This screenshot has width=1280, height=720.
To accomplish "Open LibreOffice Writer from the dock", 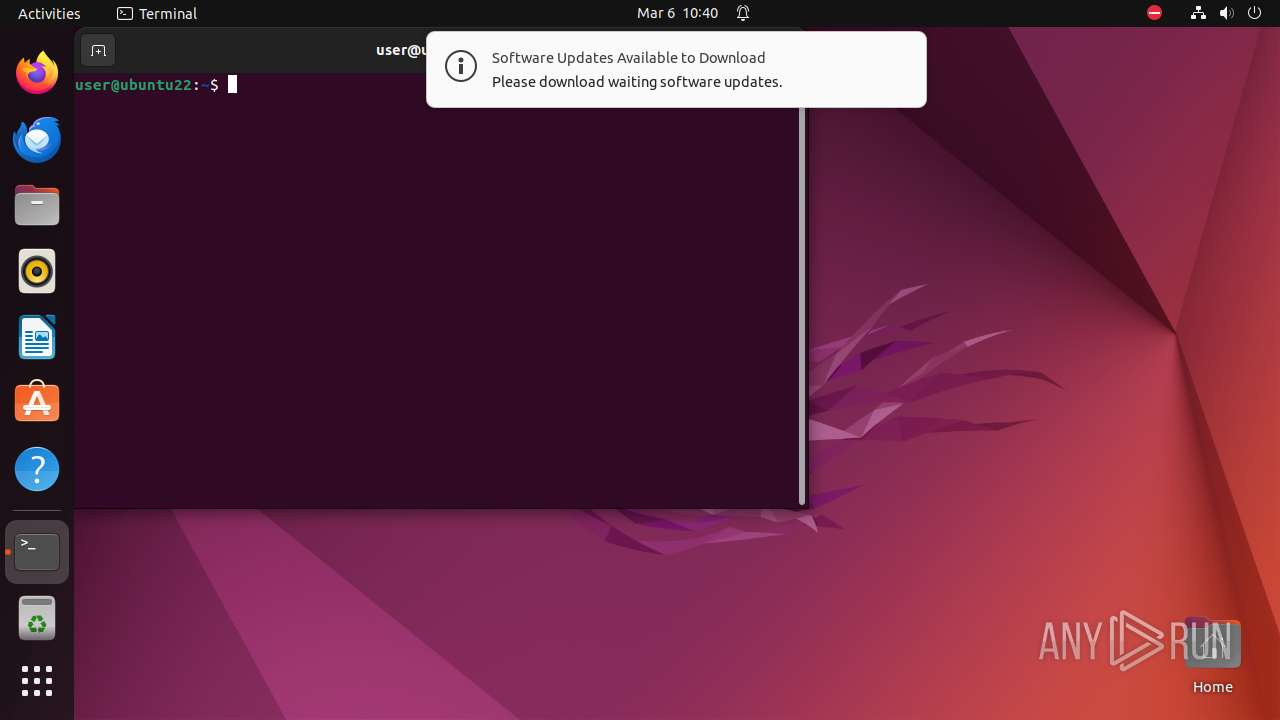I will 37,337.
